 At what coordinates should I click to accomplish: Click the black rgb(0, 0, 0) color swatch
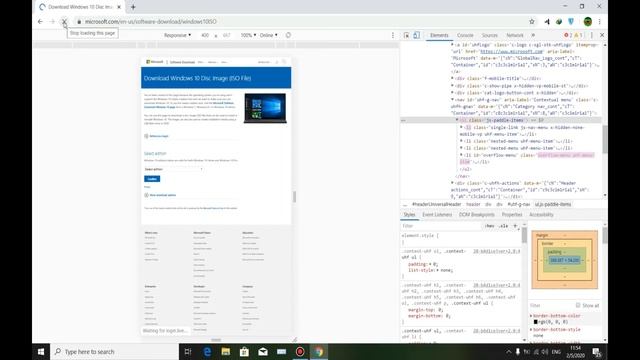pyautogui.click(x=536, y=322)
